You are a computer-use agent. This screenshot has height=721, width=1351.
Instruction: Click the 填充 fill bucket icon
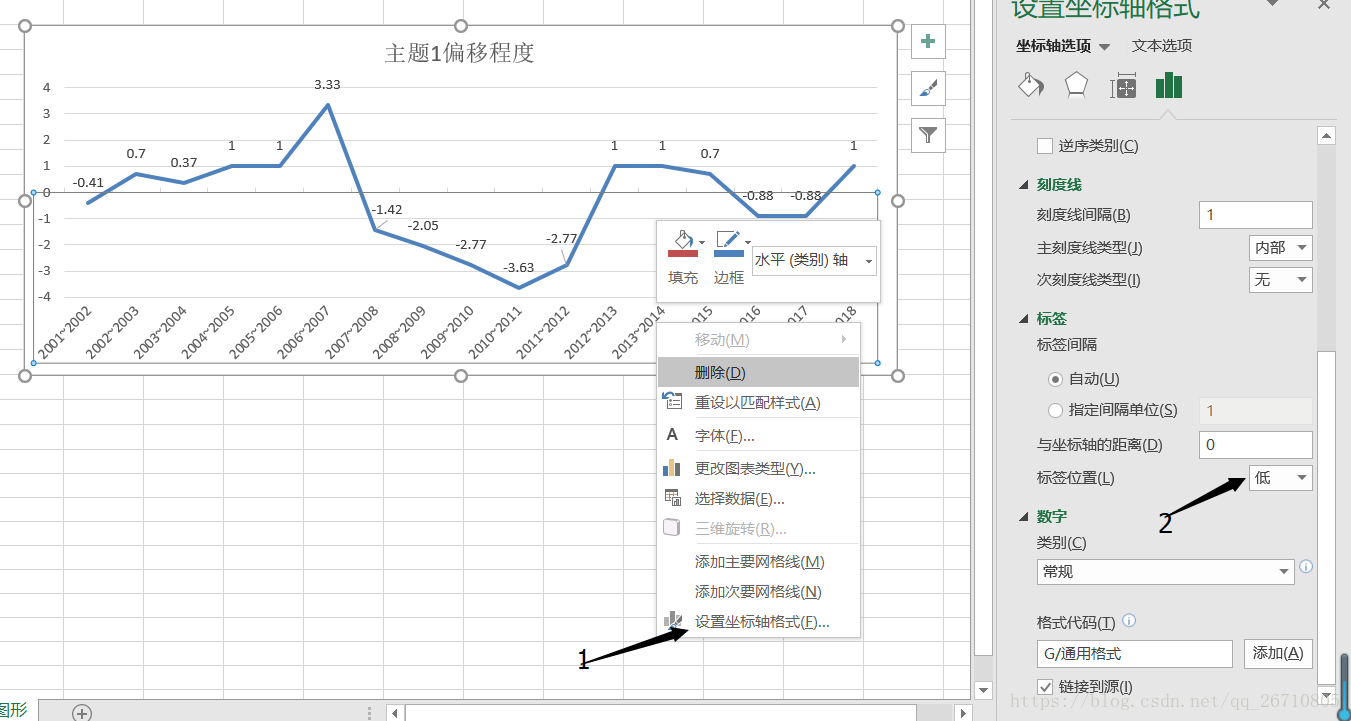tap(681, 243)
